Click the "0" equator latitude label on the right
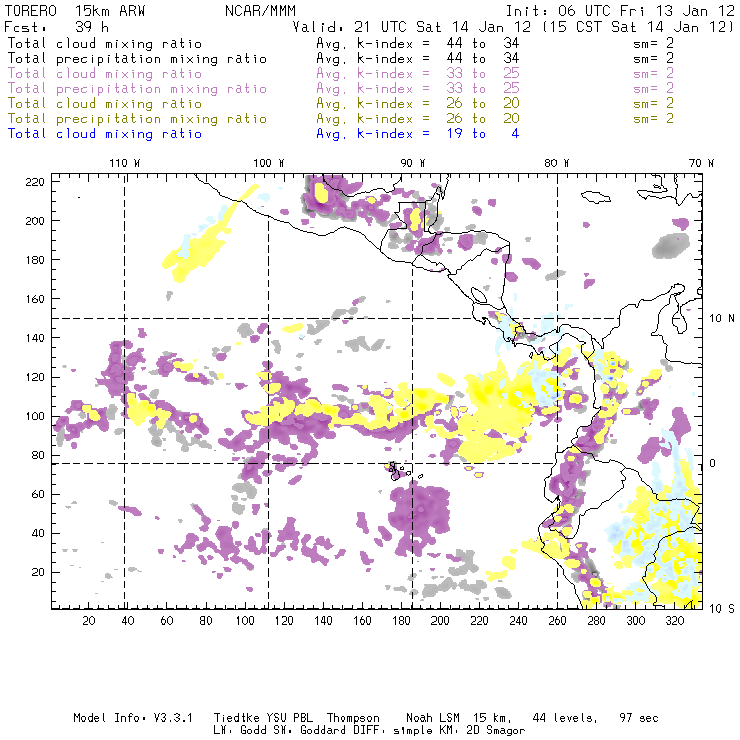Screen dimensions: 740x740 (x=713, y=463)
